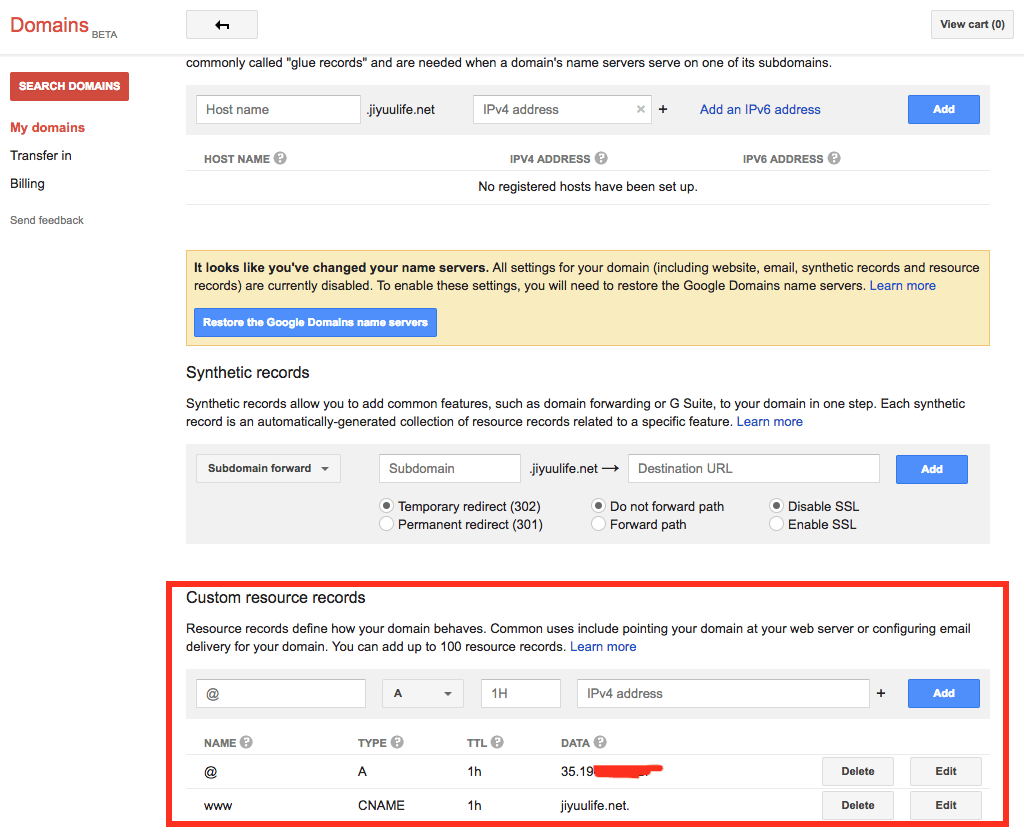Select Permanent redirect (301) option

pyautogui.click(x=387, y=524)
